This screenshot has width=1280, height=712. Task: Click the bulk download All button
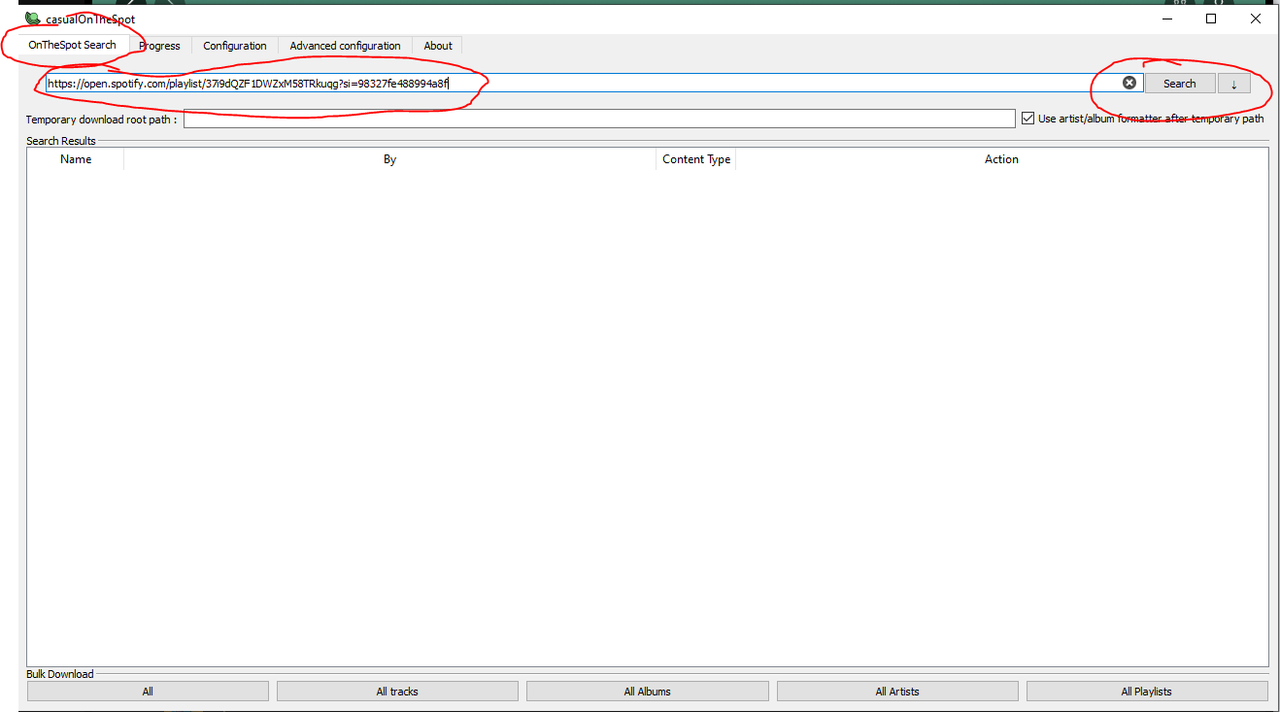148,691
